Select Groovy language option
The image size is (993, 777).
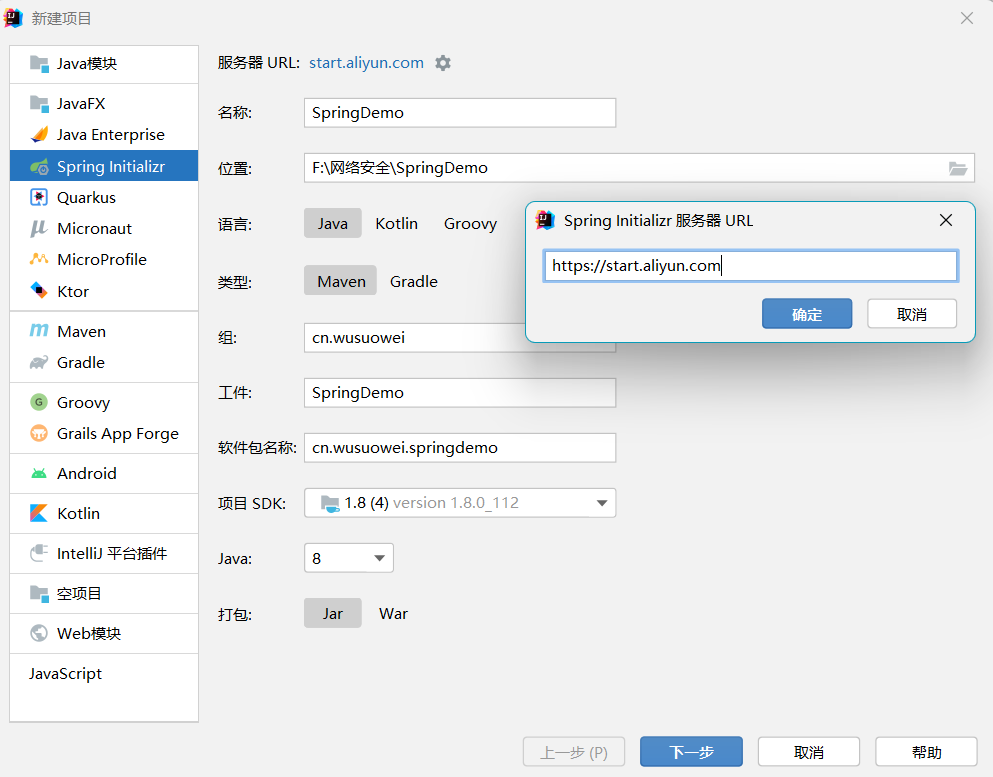click(471, 224)
